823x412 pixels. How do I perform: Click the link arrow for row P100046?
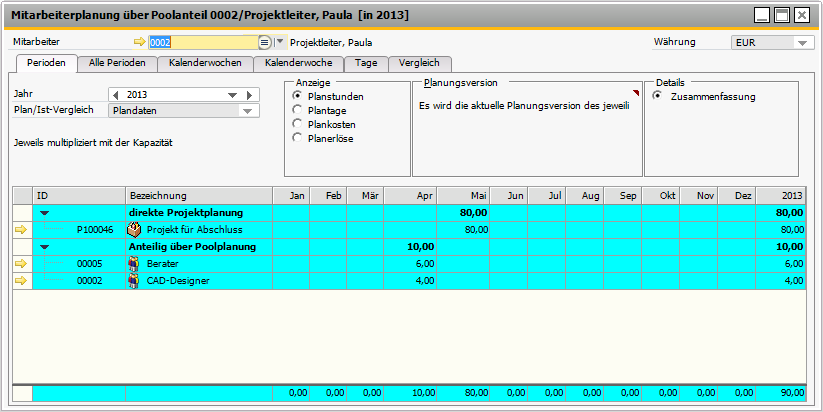click(21, 229)
